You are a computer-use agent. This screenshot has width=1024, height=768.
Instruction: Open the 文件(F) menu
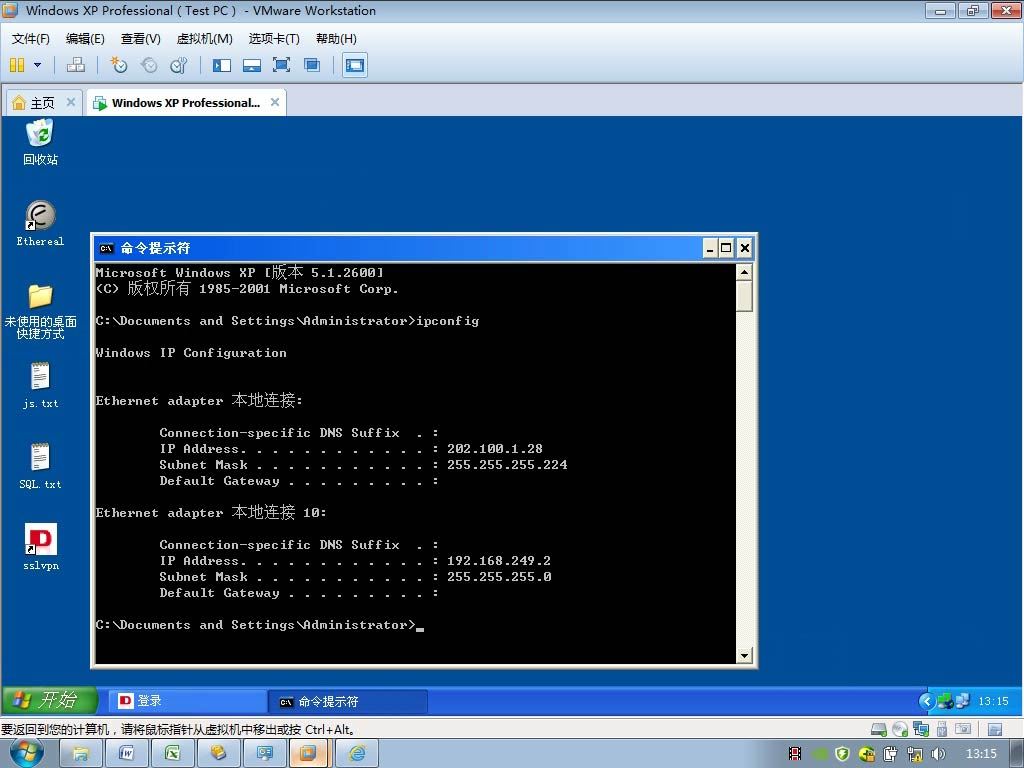pyautogui.click(x=31, y=39)
